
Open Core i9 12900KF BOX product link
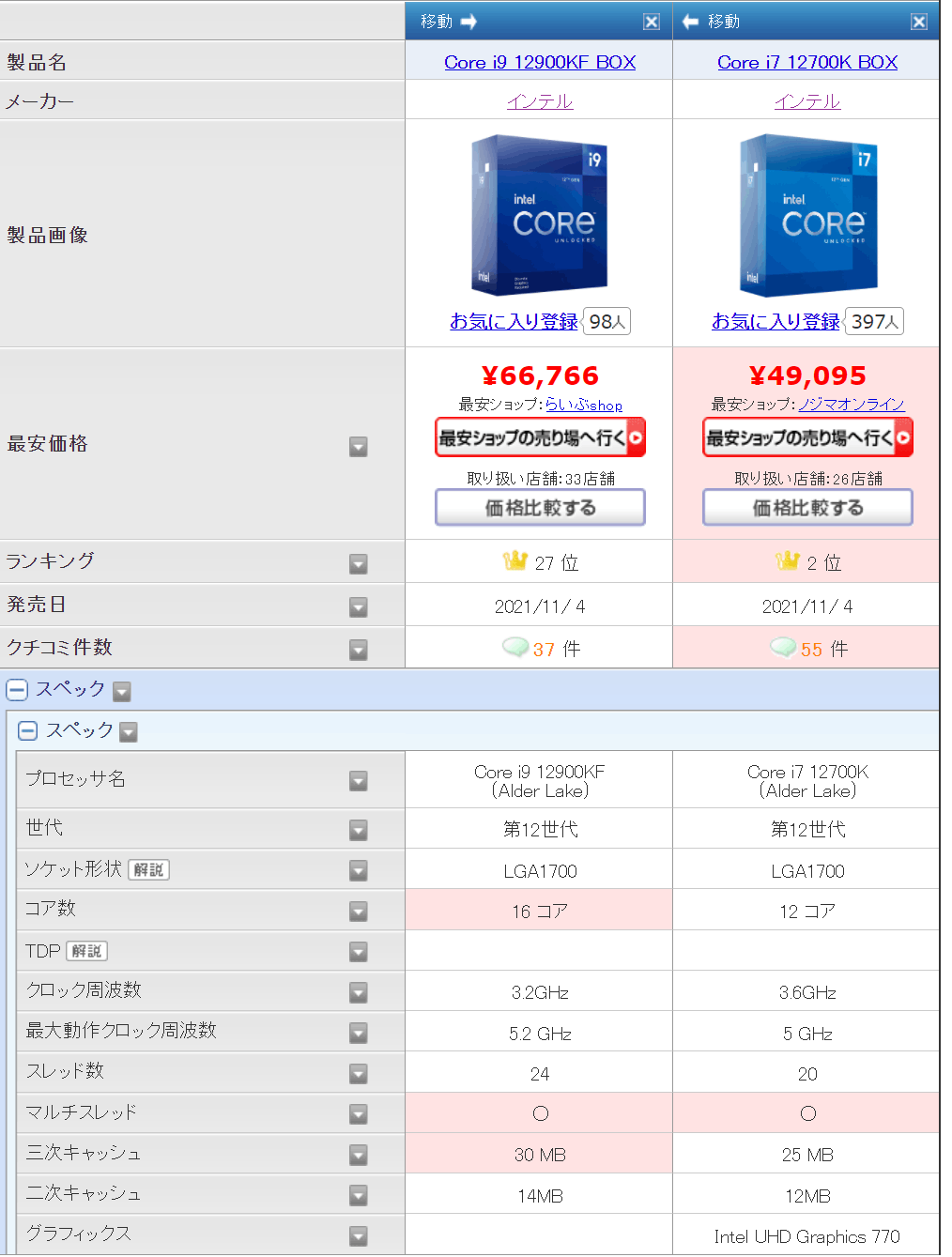540,62
